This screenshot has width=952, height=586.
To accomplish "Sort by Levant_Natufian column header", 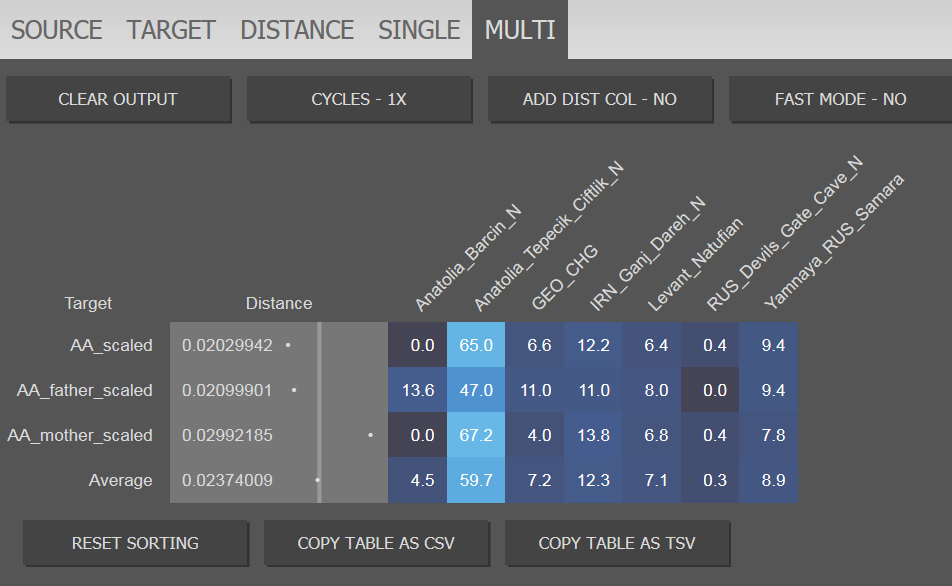I will pos(695,265).
